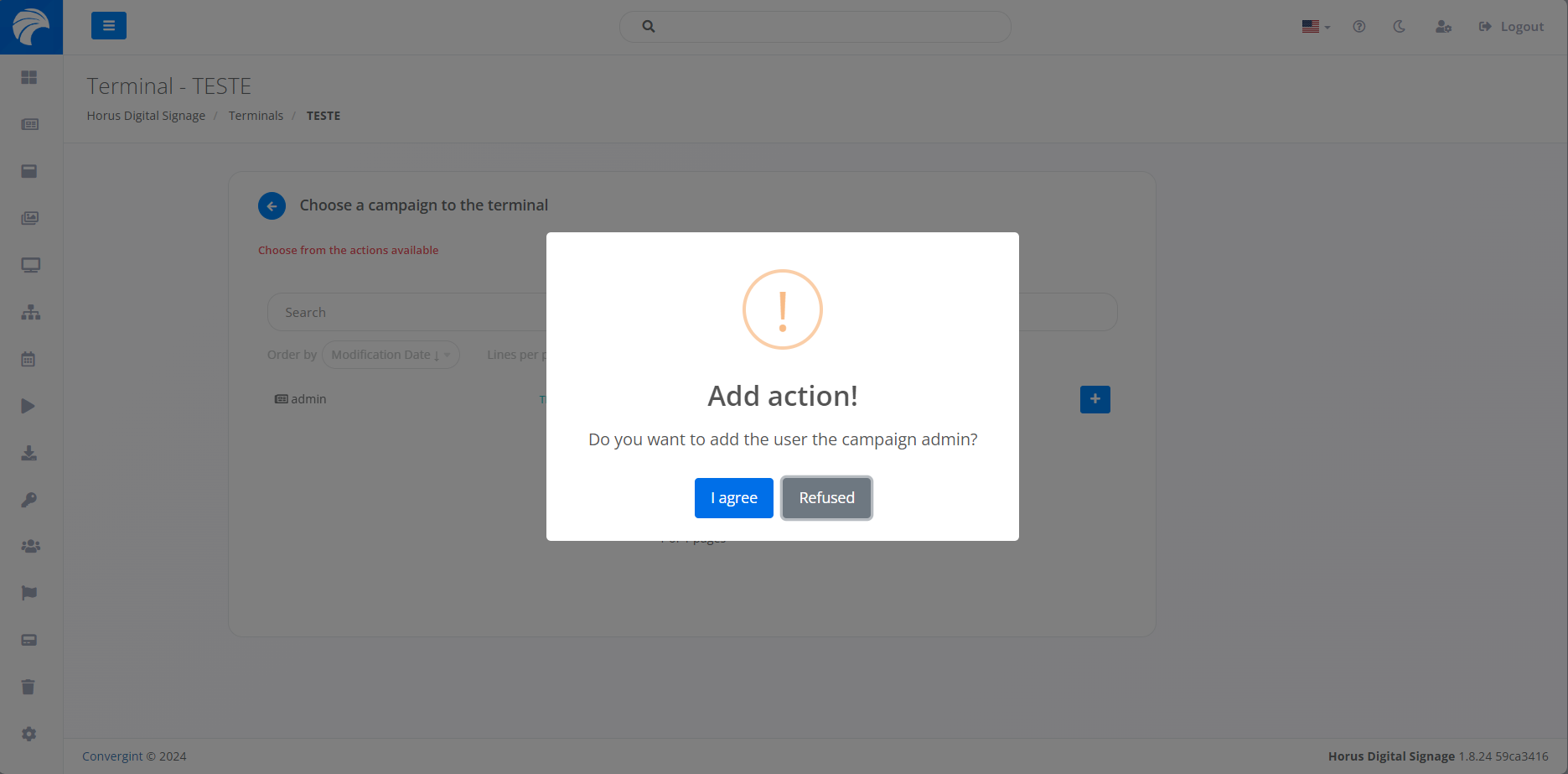Click the I agree button
Screen dimensions: 1568x774
pyautogui.click(x=733, y=498)
